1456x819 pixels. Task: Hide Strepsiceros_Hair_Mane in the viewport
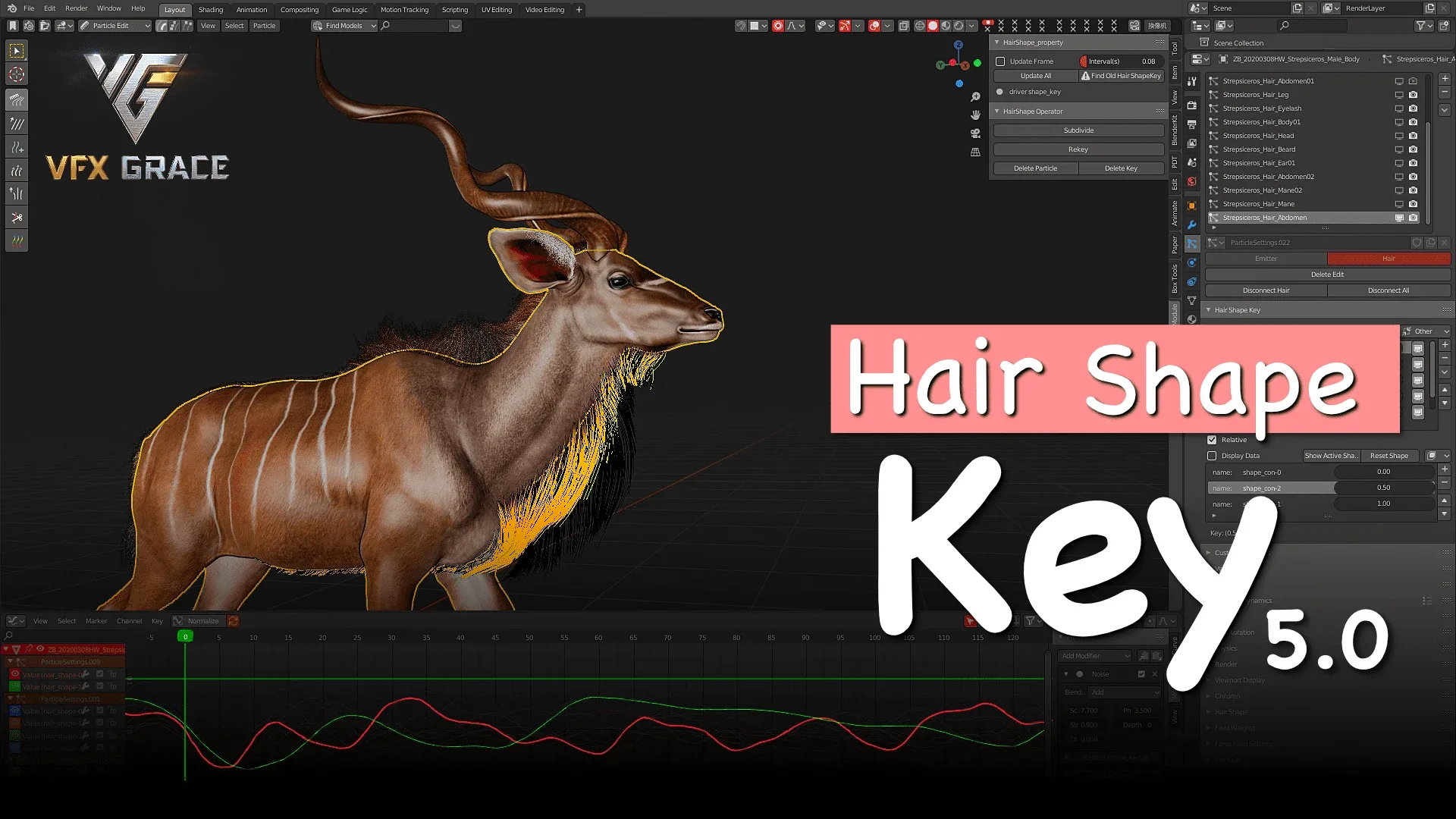[x=1398, y=204]
